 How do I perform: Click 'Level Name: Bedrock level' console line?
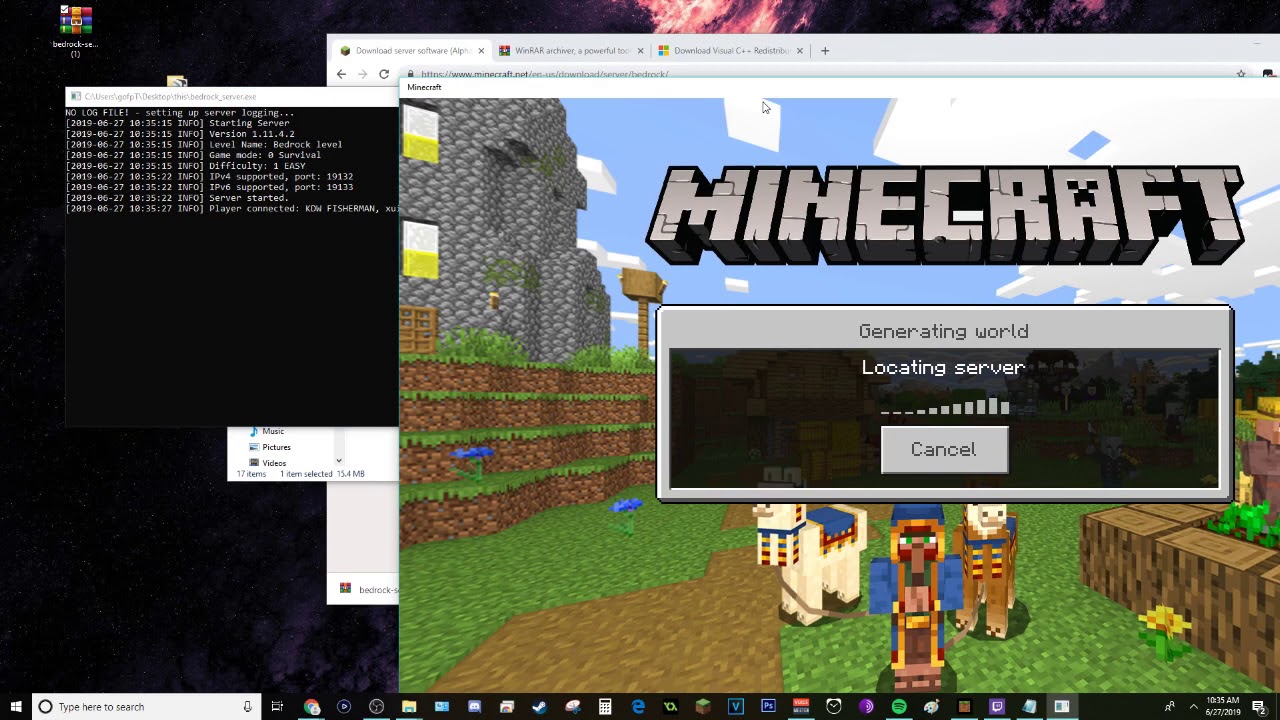coord(204,145)
